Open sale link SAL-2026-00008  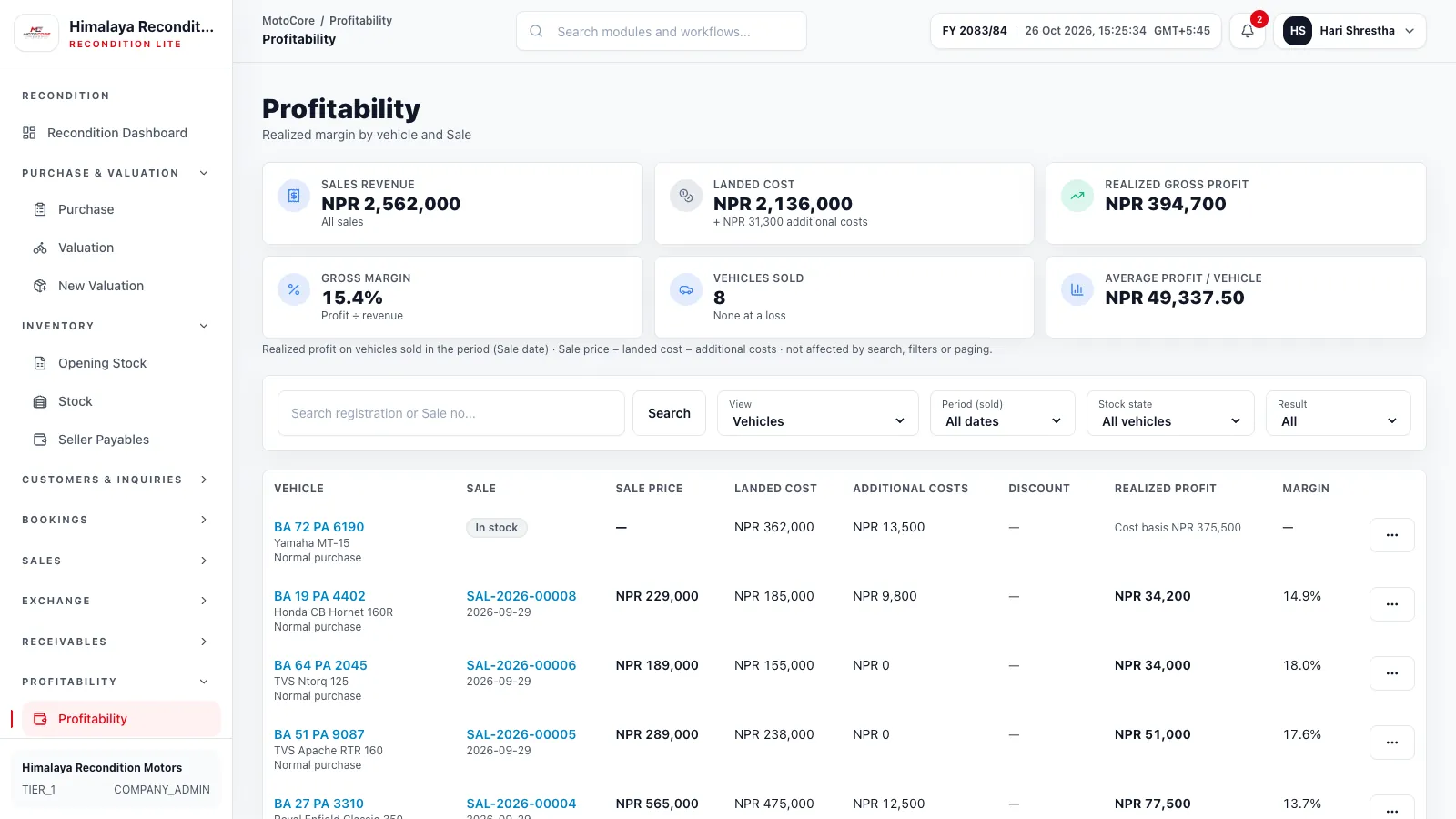(521, 596)
